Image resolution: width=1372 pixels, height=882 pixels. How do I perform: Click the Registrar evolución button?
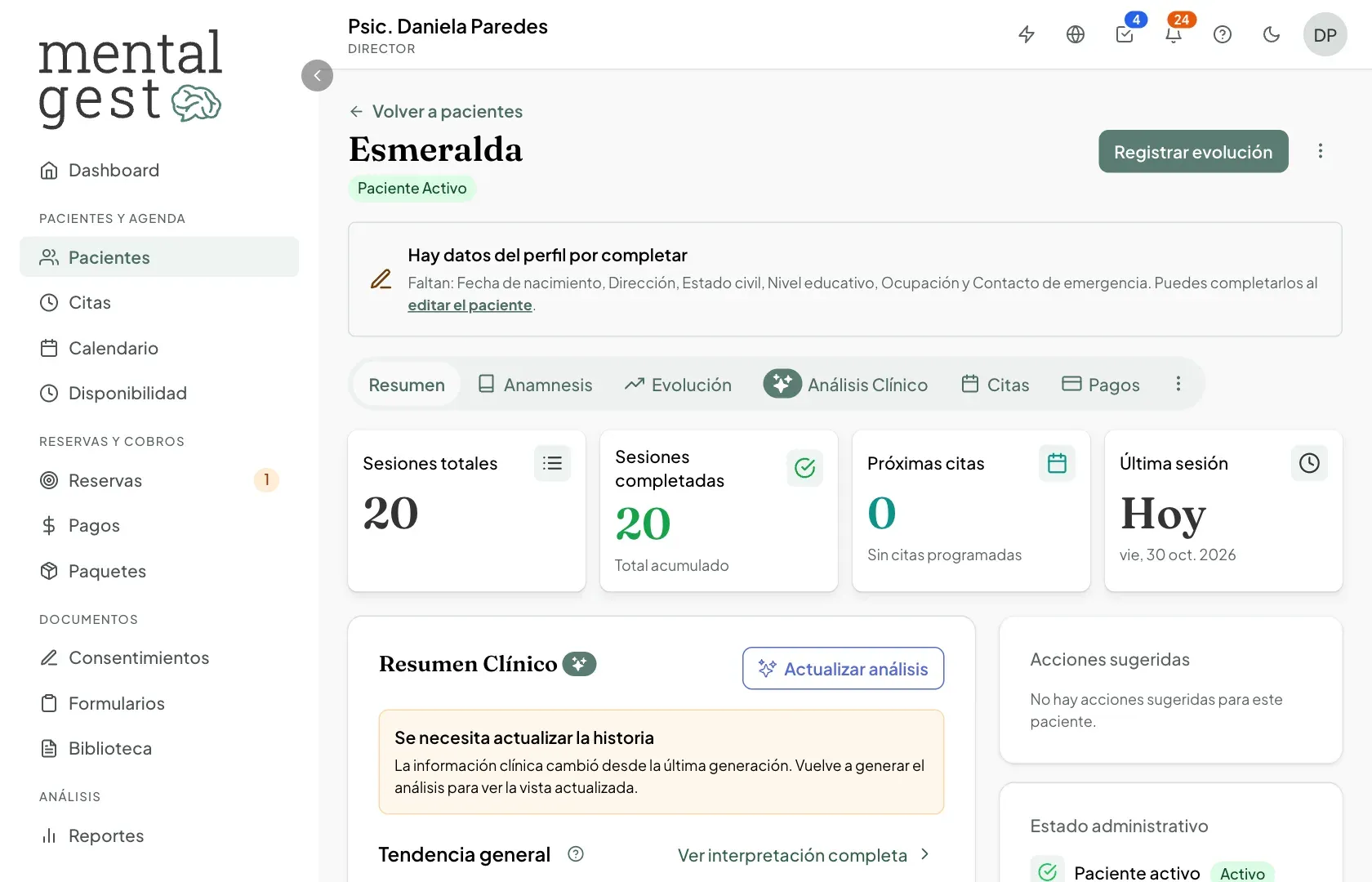pos(1193,151)
